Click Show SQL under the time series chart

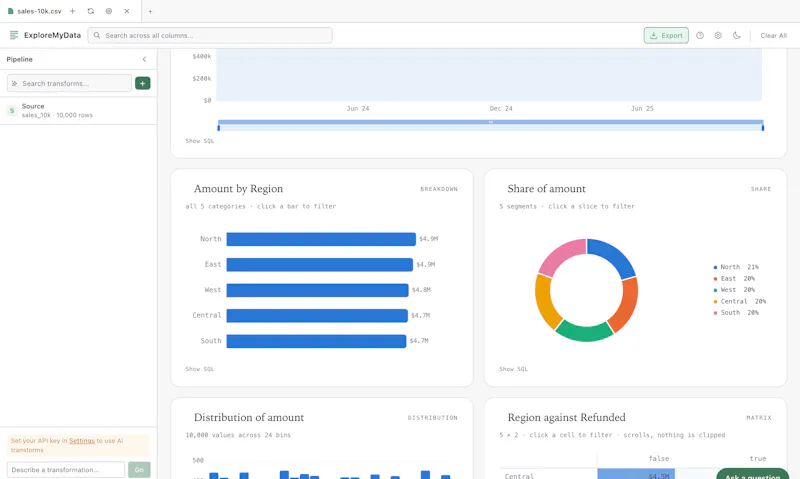click(x=199, y=141)
